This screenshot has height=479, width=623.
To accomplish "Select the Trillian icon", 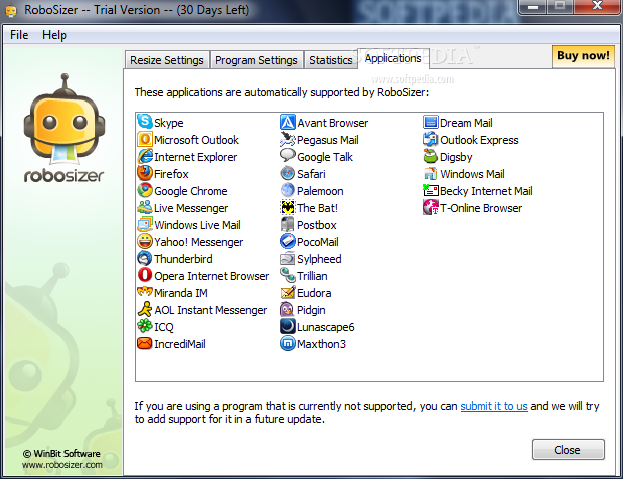I will 288,275.
